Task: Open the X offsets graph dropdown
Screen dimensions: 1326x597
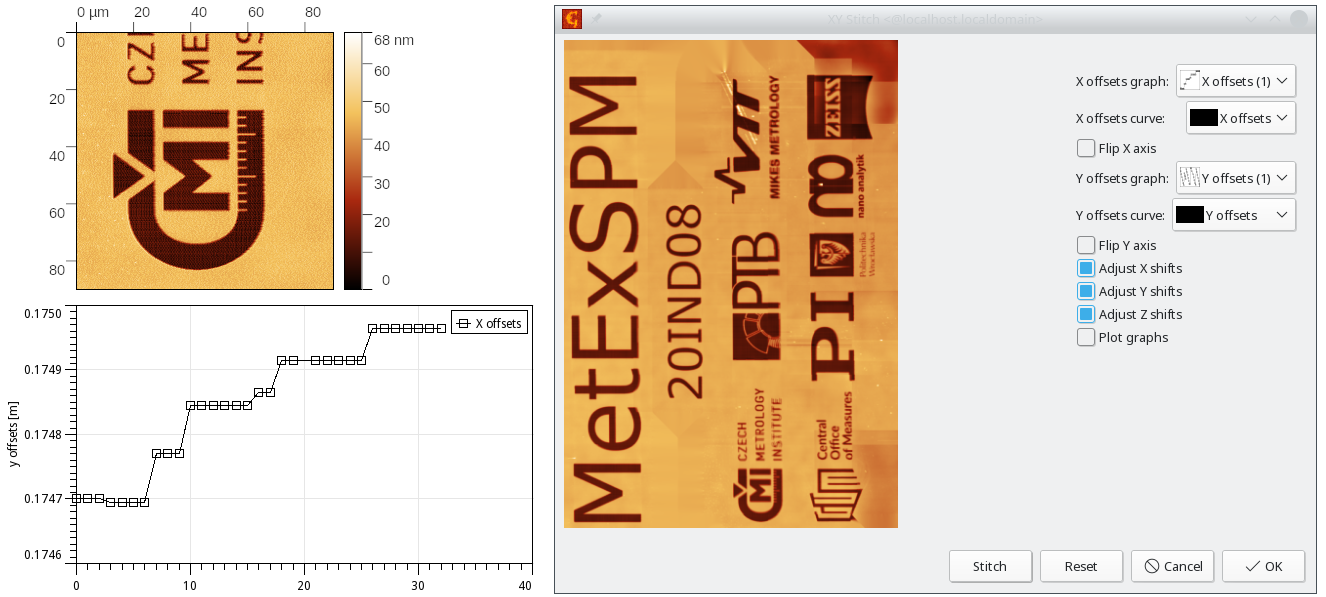Action: 1236,81
